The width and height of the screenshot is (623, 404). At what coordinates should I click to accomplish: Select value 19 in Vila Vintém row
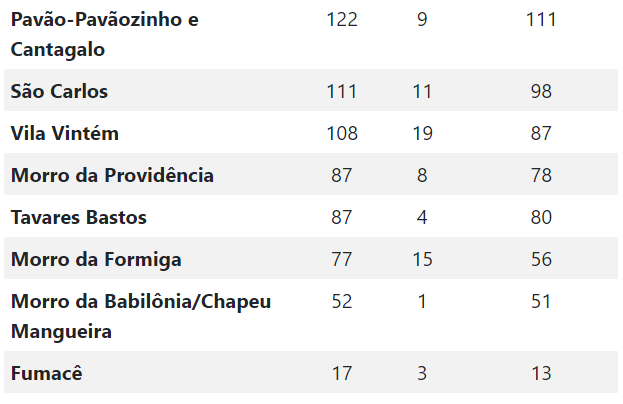coord(422,133)
